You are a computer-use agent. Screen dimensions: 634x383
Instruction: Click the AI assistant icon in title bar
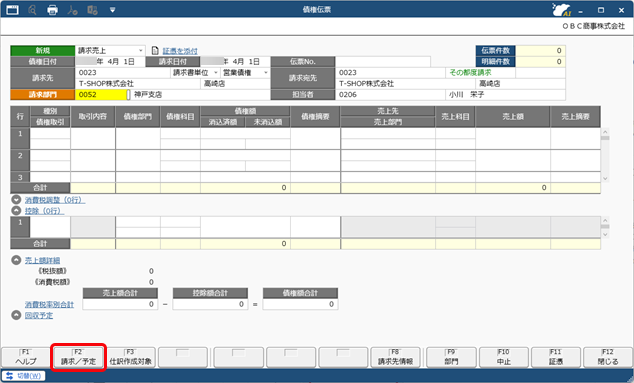pos(561,10)
